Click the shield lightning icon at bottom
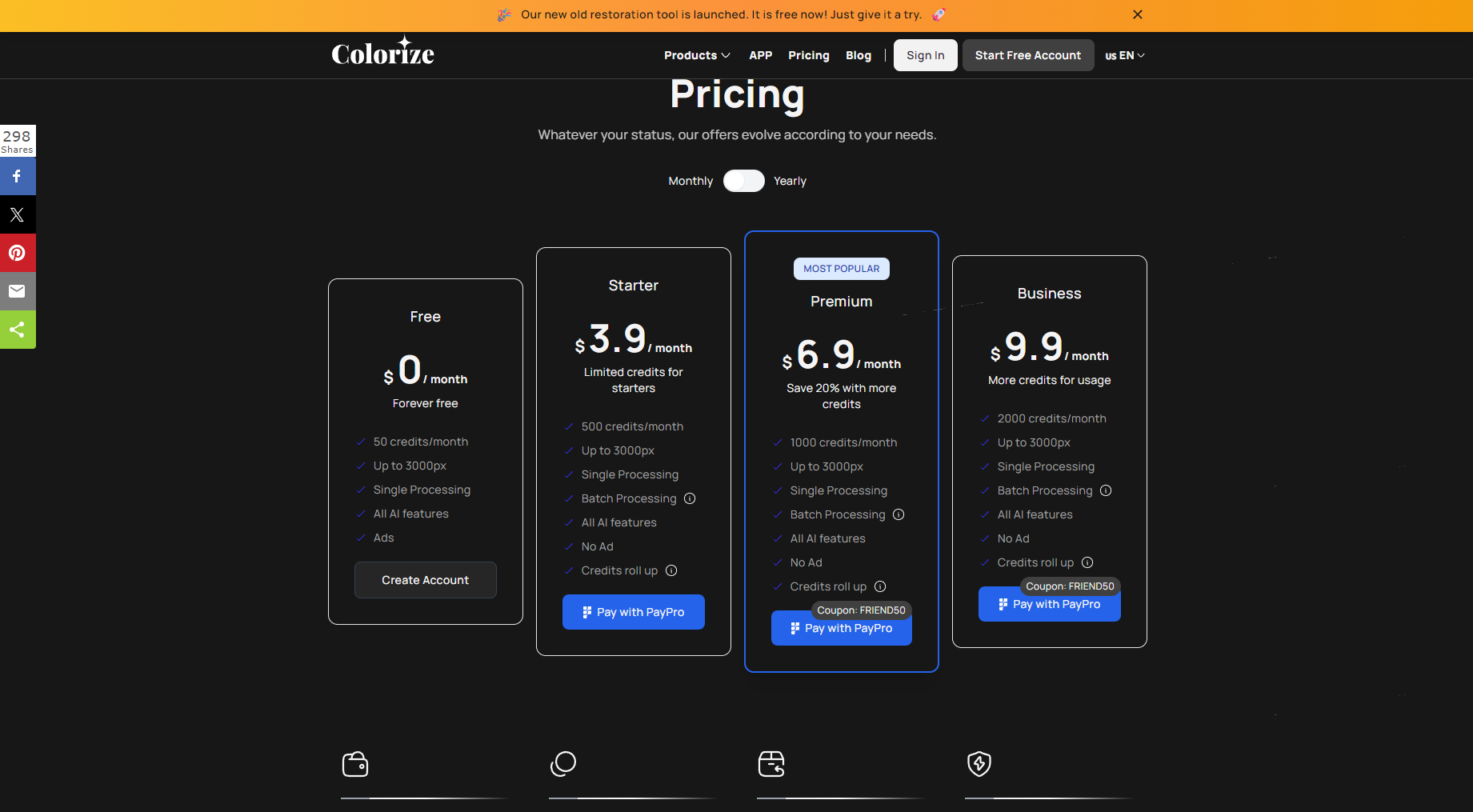The height and width of the screenshot is (812, 1473). pos(979,764)
